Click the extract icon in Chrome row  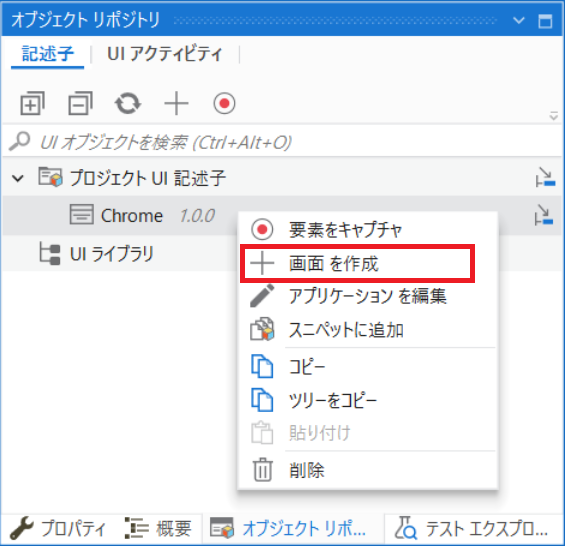pos(544,215)
